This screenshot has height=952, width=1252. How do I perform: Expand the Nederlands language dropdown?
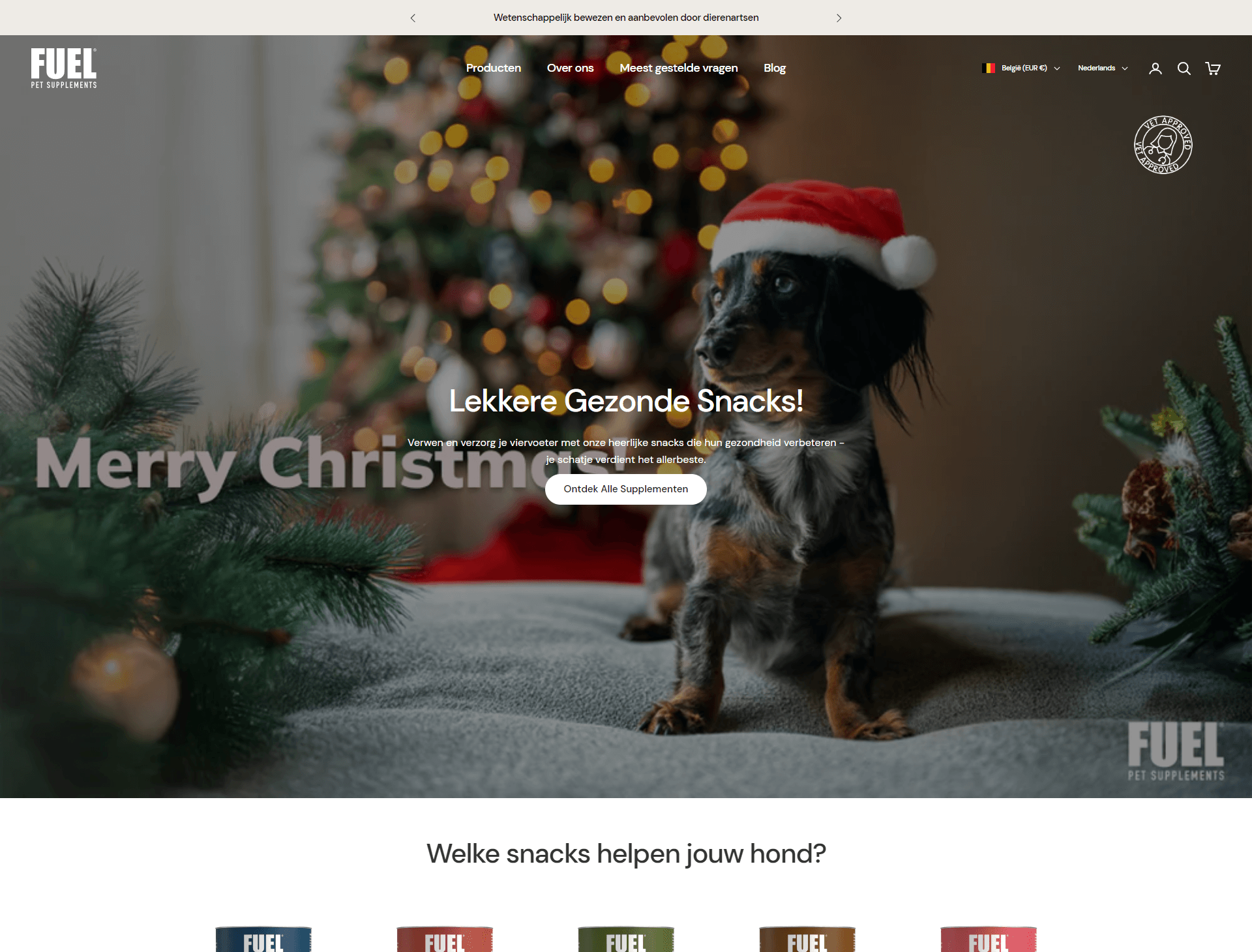(1102, 67)
